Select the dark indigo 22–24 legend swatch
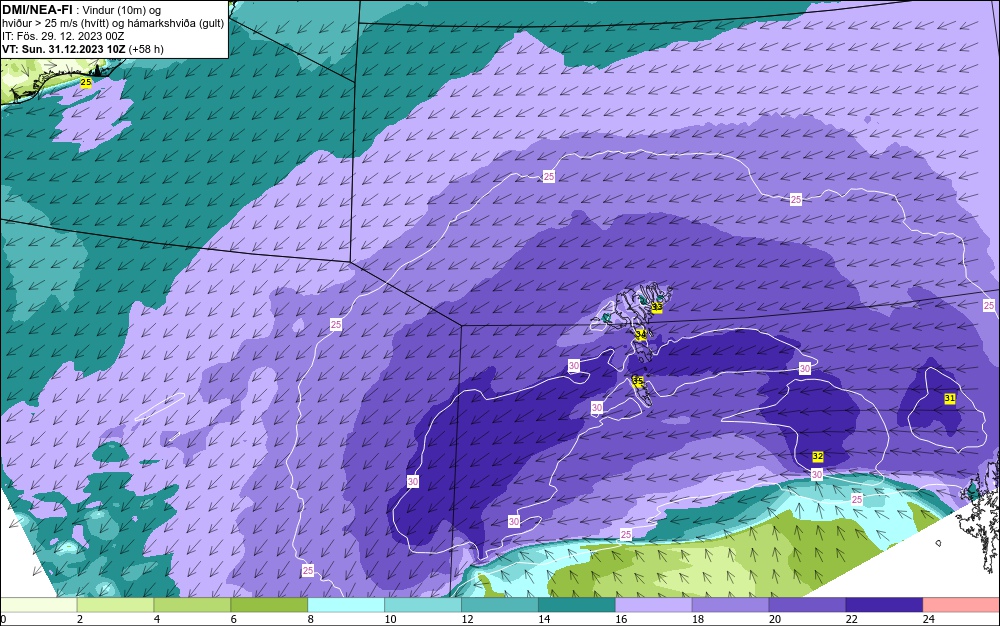Screen dimensions: 1000x626 tap(884, 605)
